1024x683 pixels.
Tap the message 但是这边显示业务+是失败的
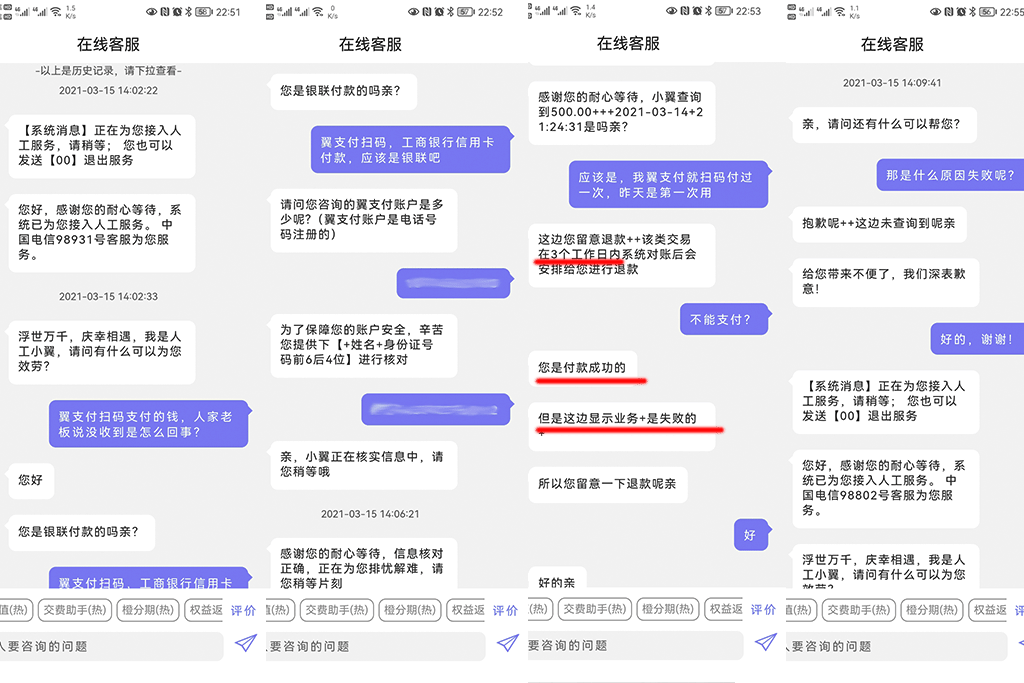click(622, 426)
